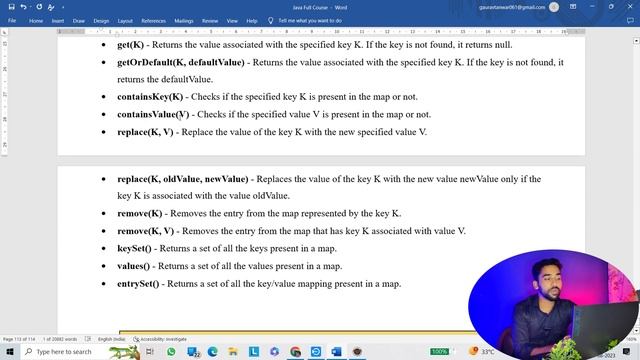Switch to the Home ribbon tab

(36, 21)
